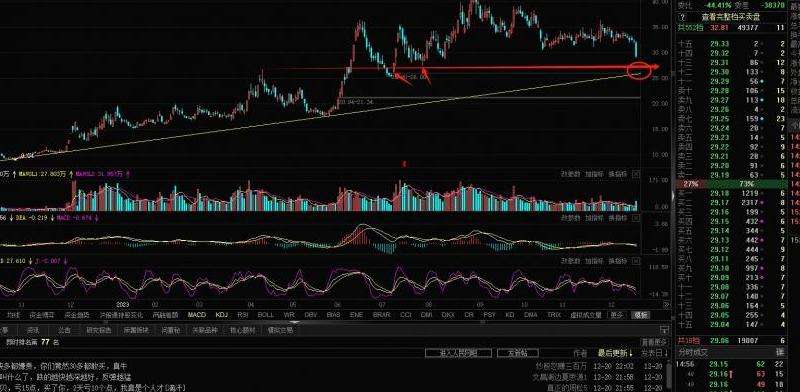Click 查看完整档买卖盘 header
This screenshot has height=392, width=800.
tap(731, 17)
